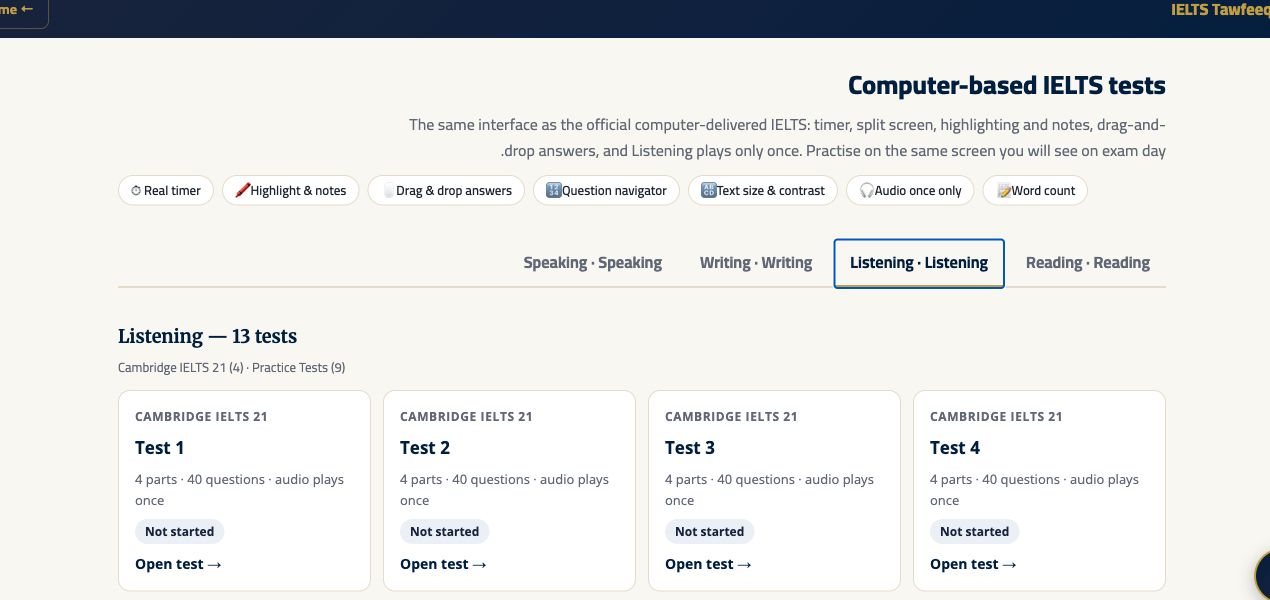
Task: Click the Test 3 card title
Action: (x=690, y=448)
